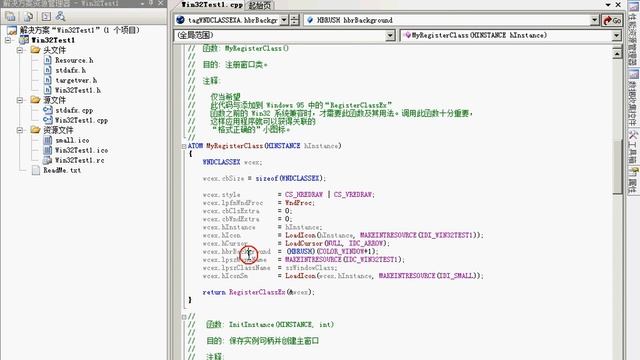Screen dimensions: 640x360
Task: Select ReadMe.txt in the tree
Action: point(62,170)
